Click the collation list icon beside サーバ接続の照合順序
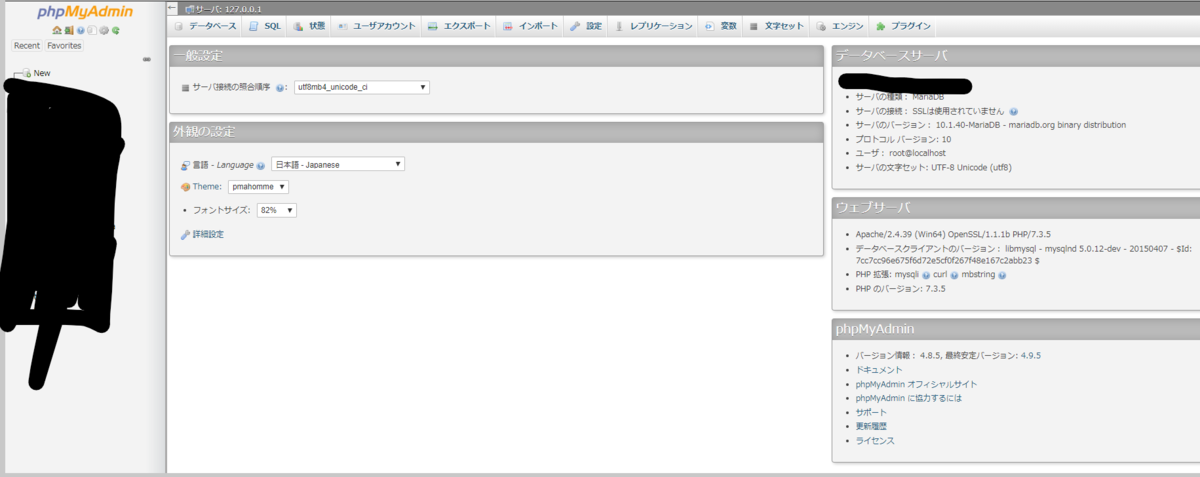 click(x=186, y=88)
